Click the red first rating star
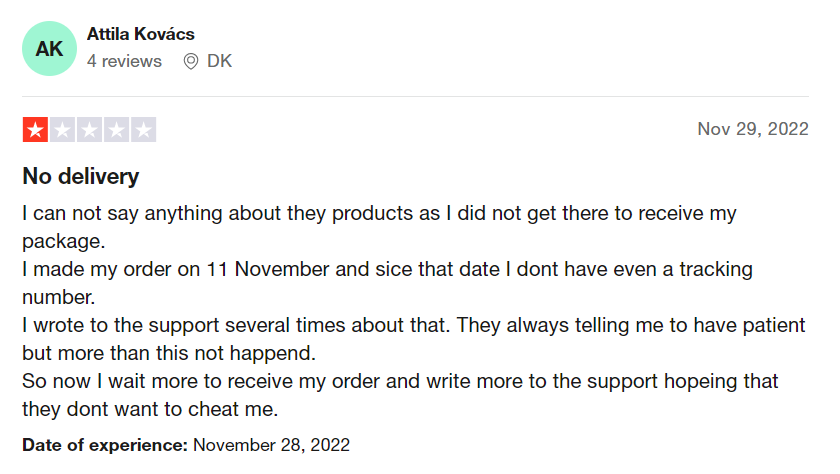840x474 pixels. point(35,130)
